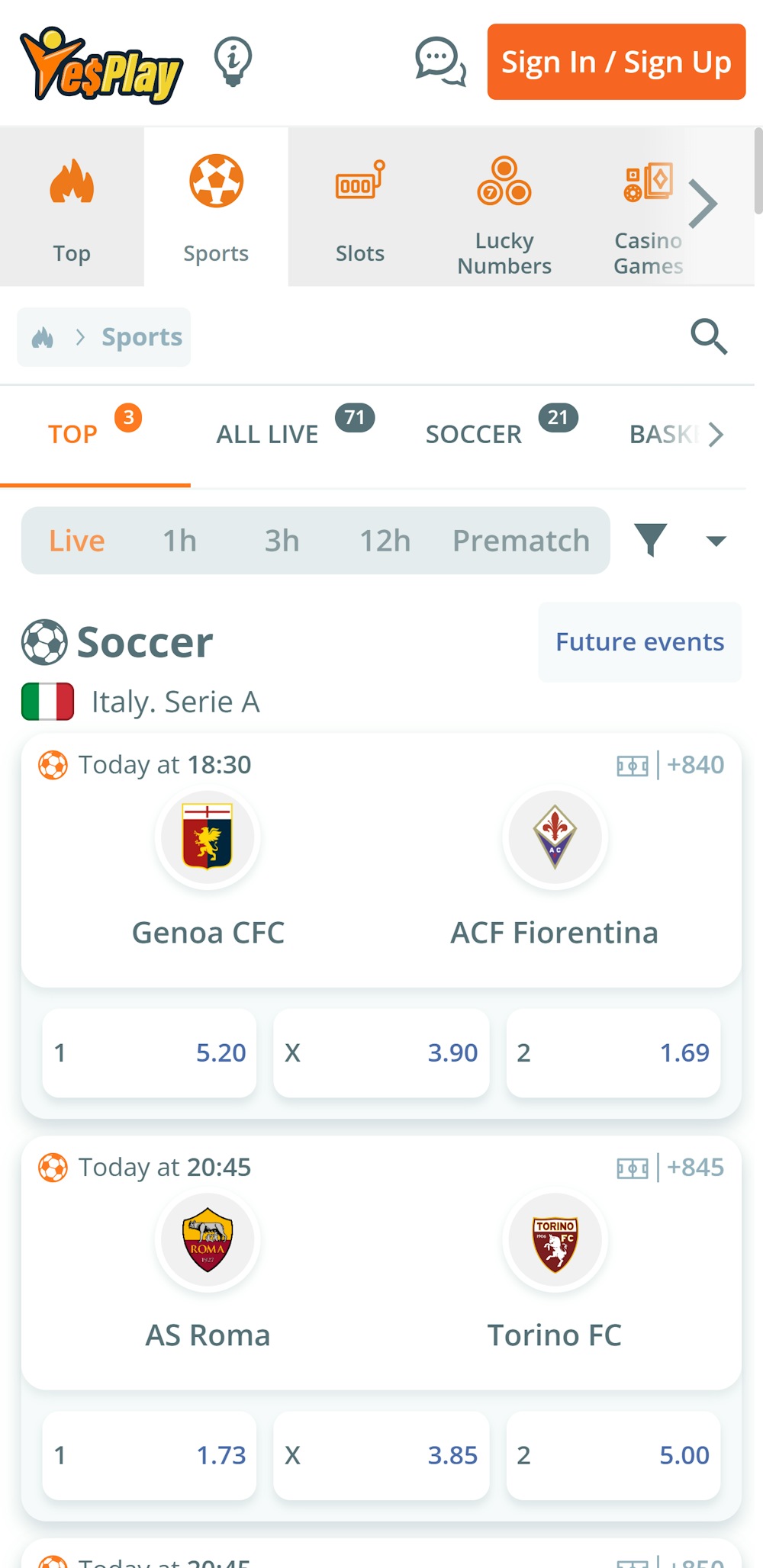763x1568 pixels.
Task: Click the home flame breadcrumb icon
Action: (43, 337)
